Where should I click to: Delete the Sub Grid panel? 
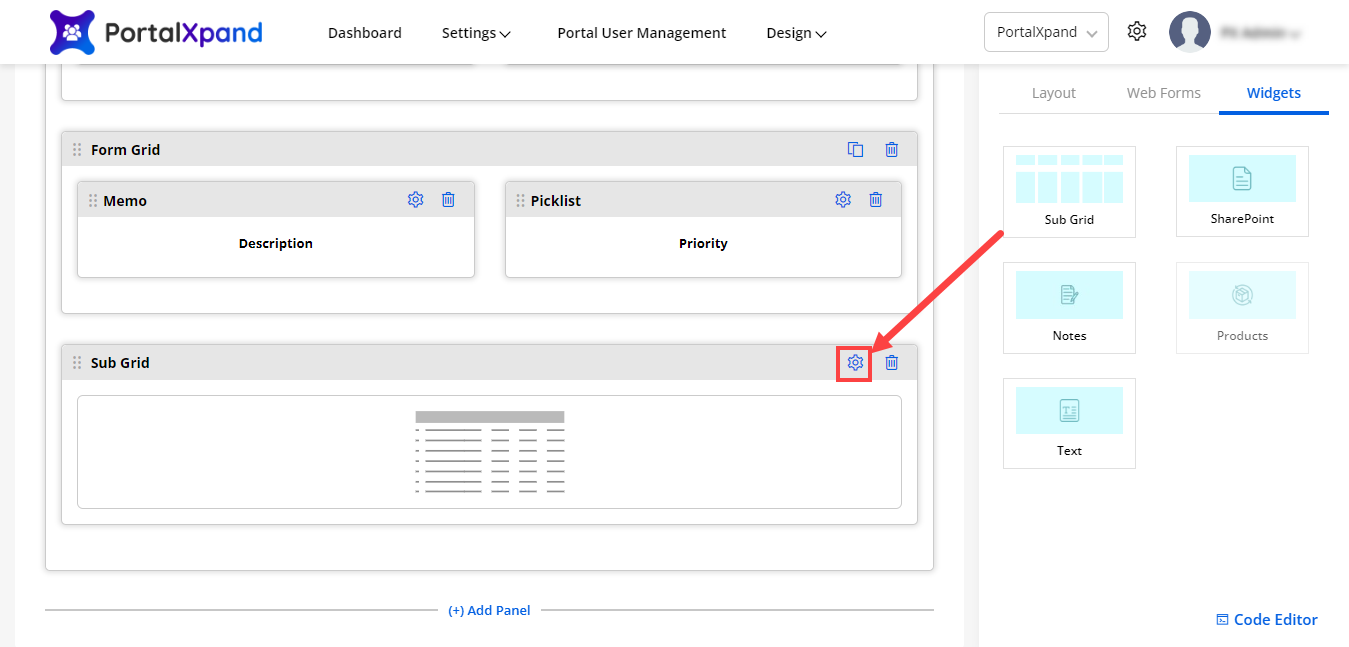pyautogui.click(x=891, y=363)
